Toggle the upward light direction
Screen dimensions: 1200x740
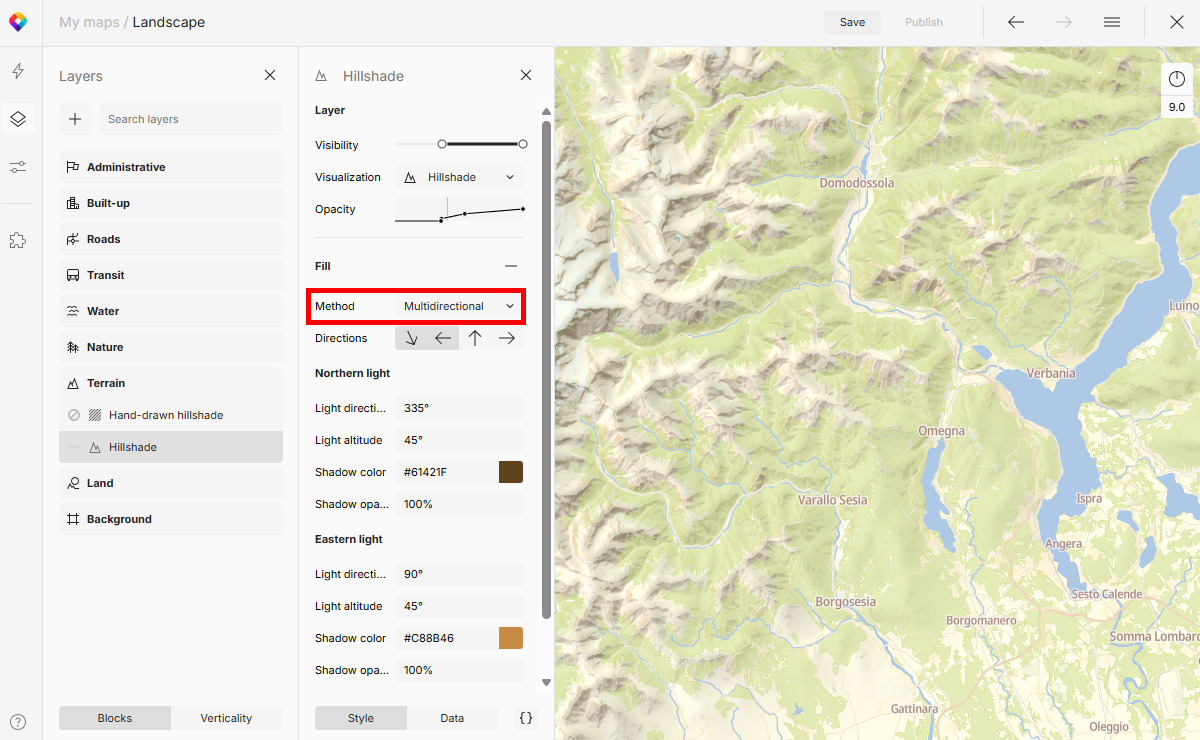[x=475, y=338]
